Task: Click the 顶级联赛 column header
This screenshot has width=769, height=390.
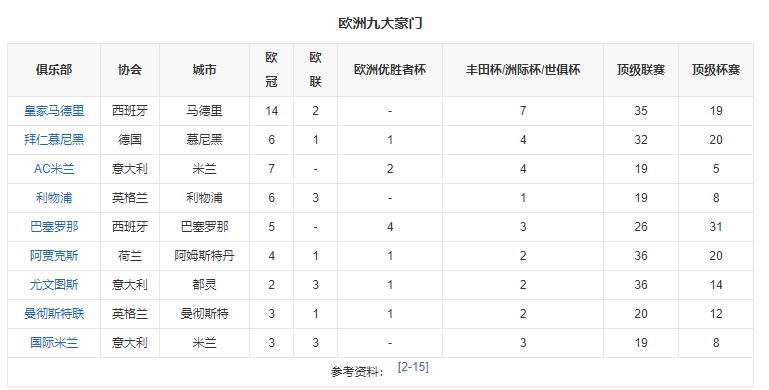Action: 641,70
